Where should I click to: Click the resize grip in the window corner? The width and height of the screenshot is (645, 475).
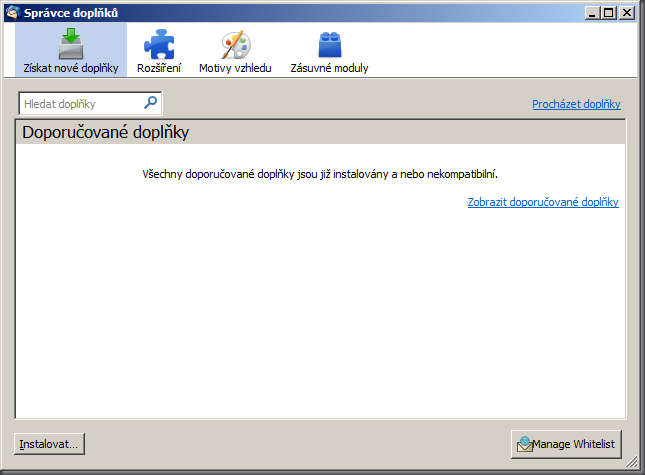(631, 462)
